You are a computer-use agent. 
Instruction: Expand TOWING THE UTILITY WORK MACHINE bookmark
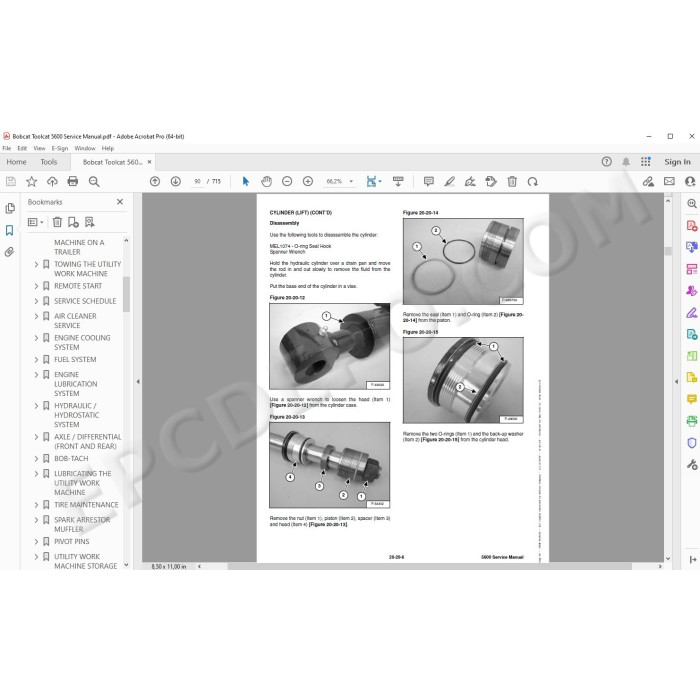(x=37, y=264)
